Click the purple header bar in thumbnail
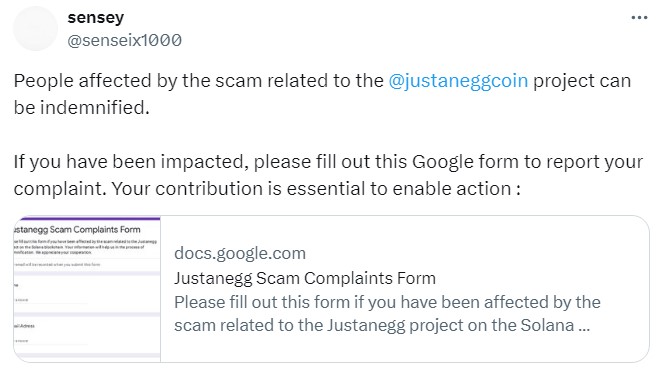This screenshot has height=372, width=661. [x=87, y=218]
